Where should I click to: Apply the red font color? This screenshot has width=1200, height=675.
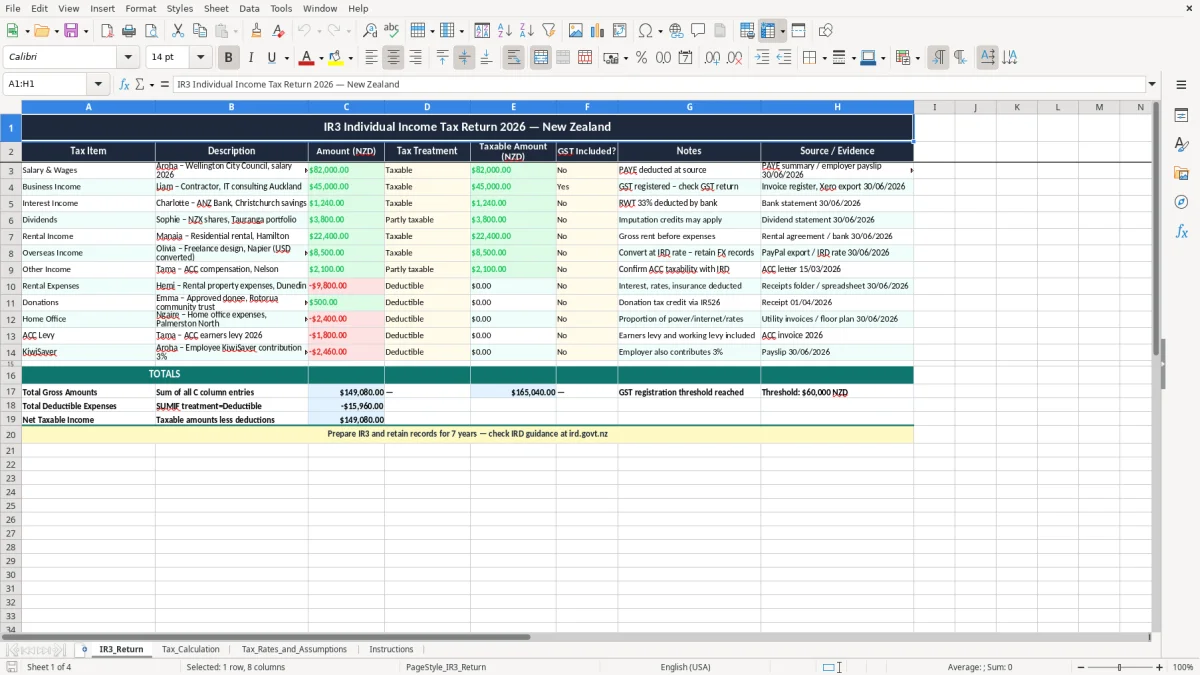[306, 58]
